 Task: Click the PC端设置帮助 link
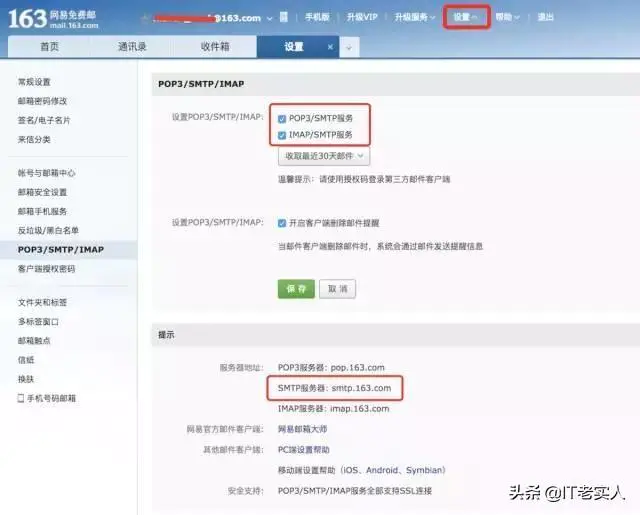304,450
